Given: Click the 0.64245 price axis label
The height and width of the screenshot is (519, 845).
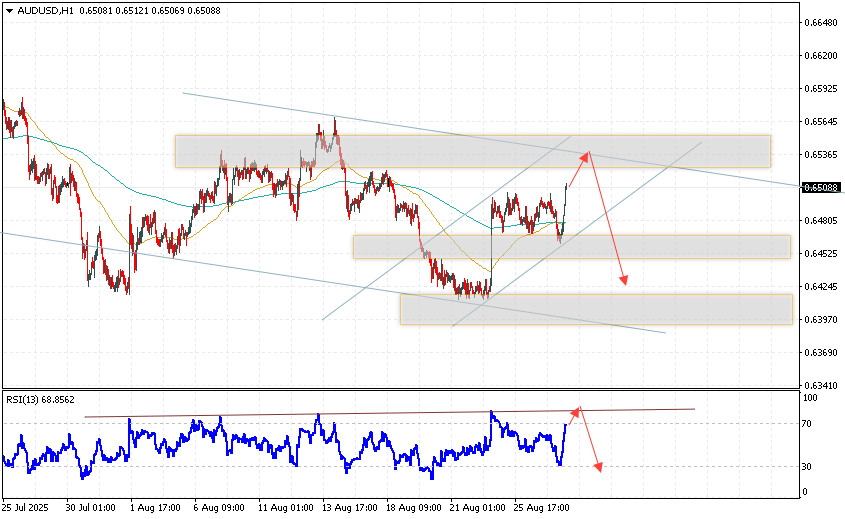Looking at the screenshot, I should coord(821,287).
